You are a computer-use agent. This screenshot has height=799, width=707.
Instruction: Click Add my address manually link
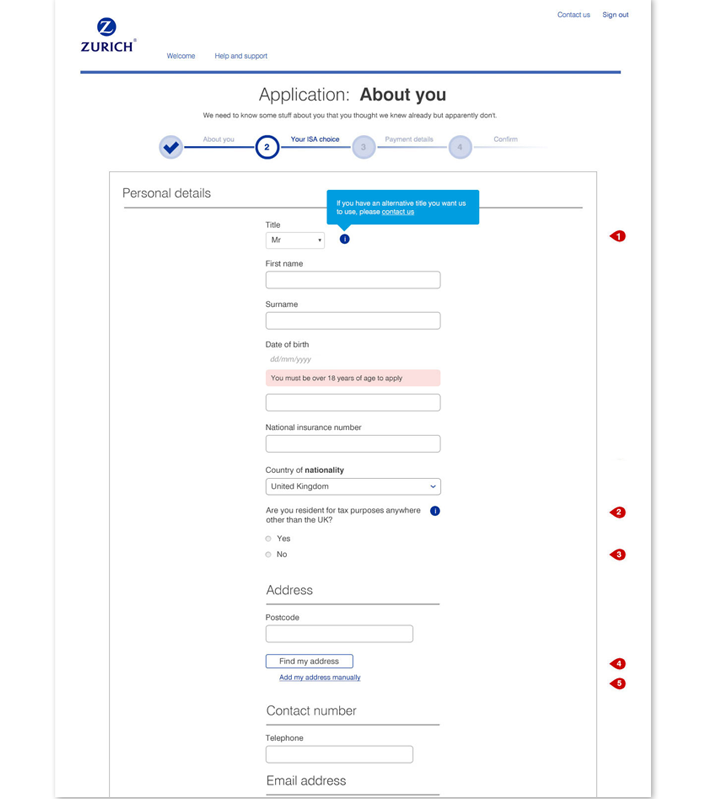320,677
